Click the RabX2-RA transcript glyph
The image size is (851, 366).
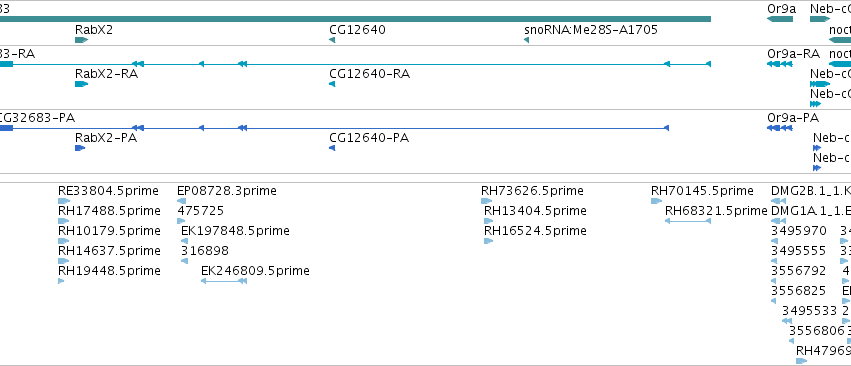pyautogui.click(x=81, y=84)
